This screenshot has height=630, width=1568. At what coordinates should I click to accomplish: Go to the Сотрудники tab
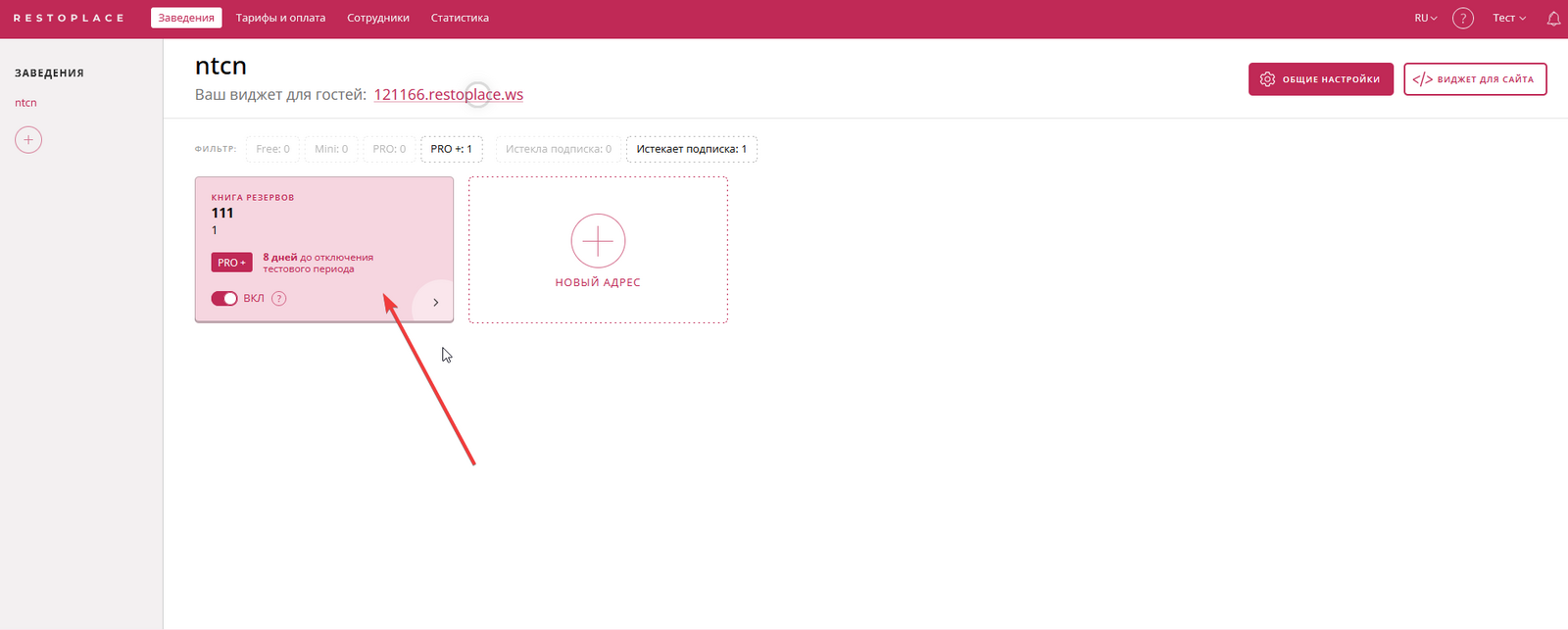point(378,19)
